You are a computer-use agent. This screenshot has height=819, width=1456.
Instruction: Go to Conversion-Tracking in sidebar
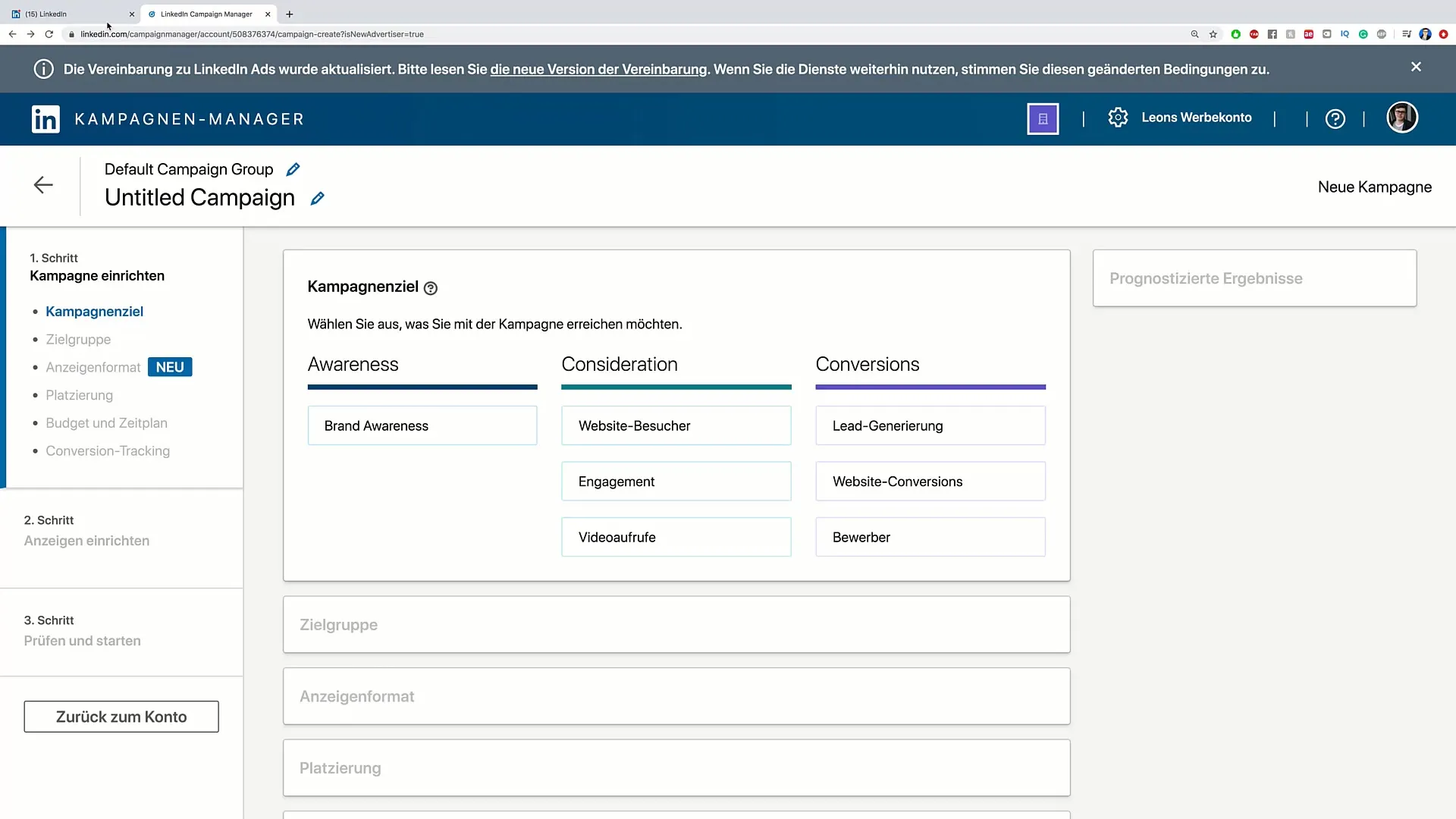pos(108,451)
